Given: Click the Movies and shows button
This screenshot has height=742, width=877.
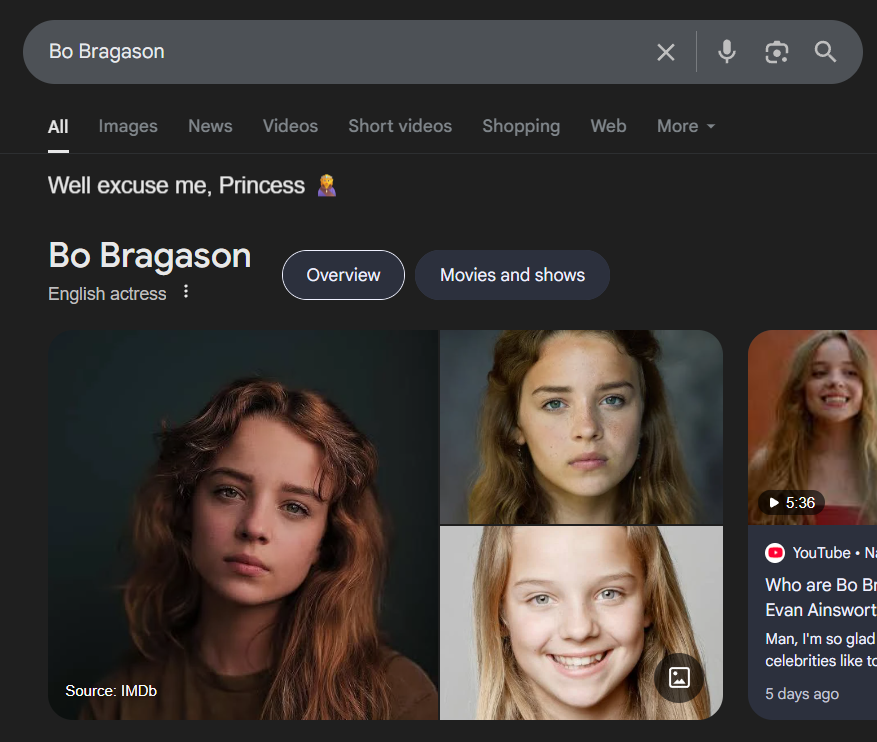Looking at the screenshot, I should [512, 275].
